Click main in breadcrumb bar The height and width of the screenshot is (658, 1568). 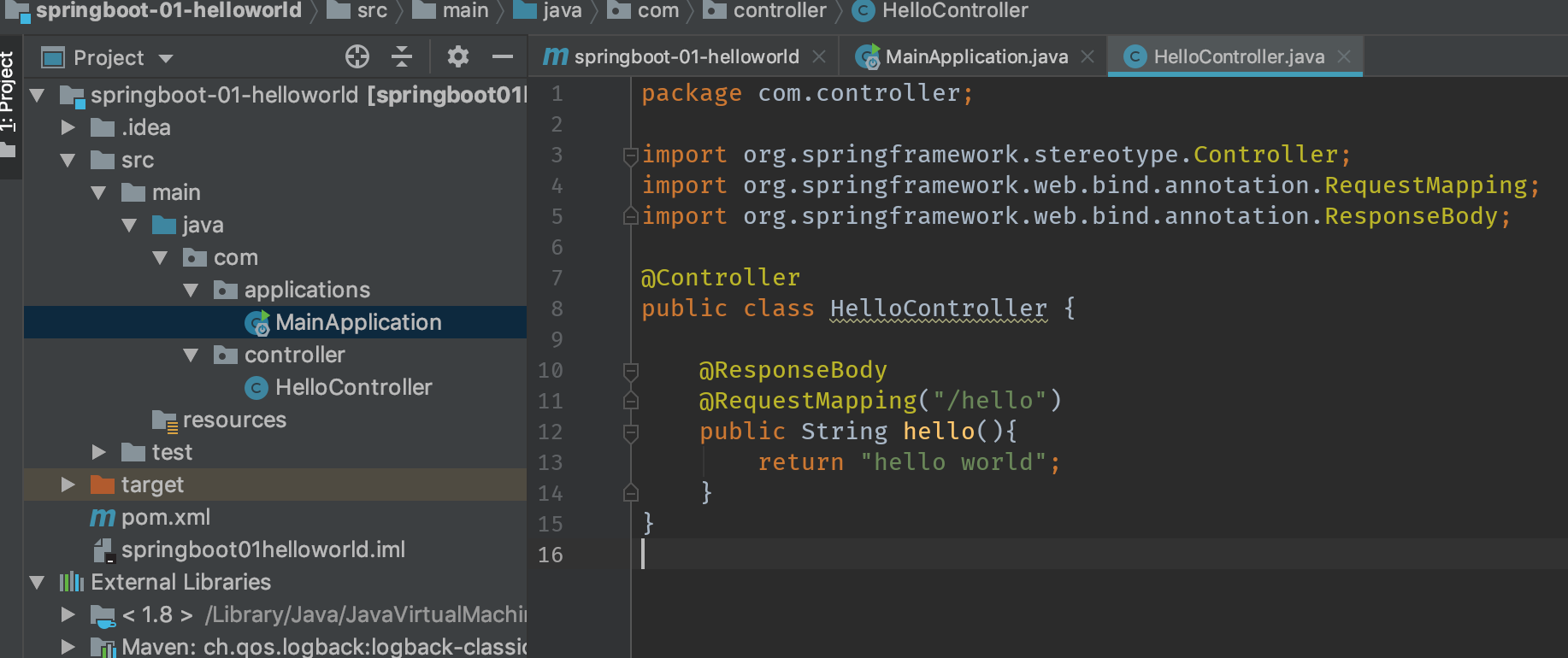point(465,10)
